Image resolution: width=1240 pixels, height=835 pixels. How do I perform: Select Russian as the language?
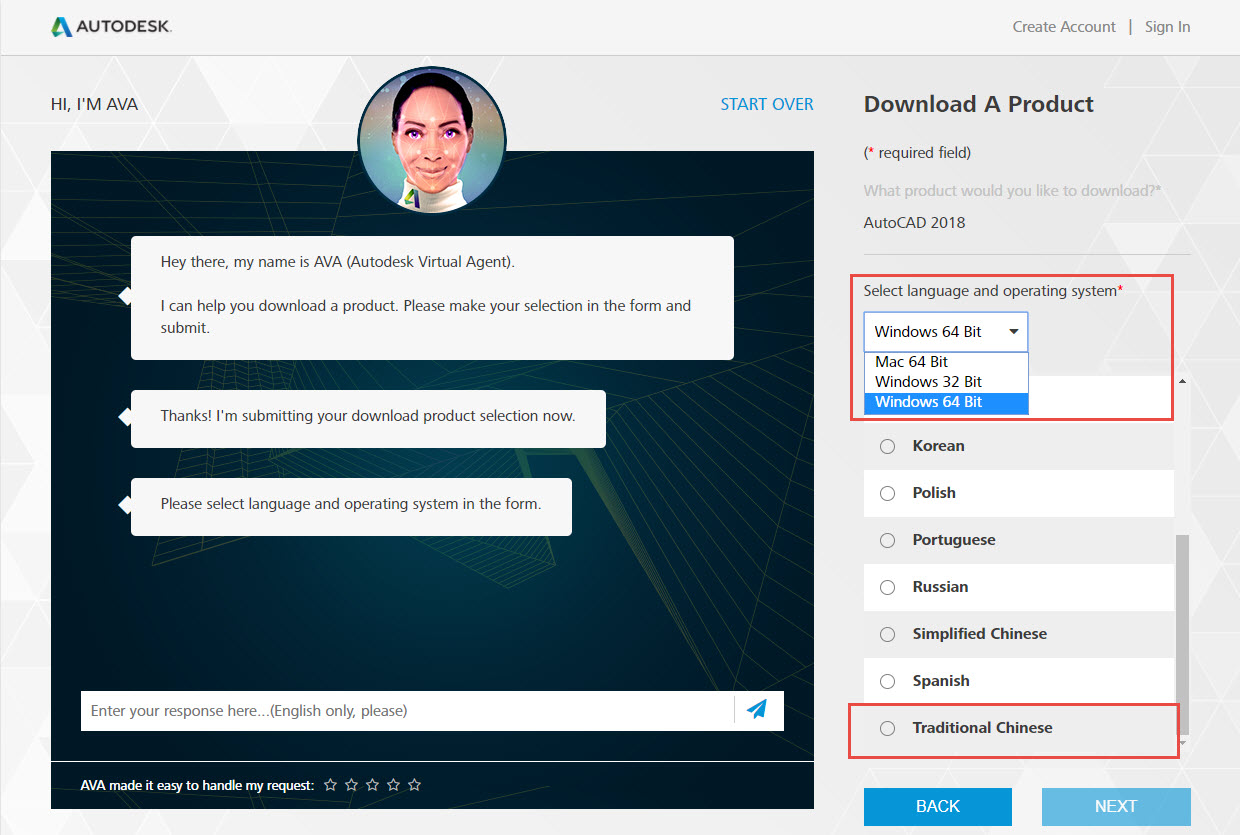coord(1018,587)
